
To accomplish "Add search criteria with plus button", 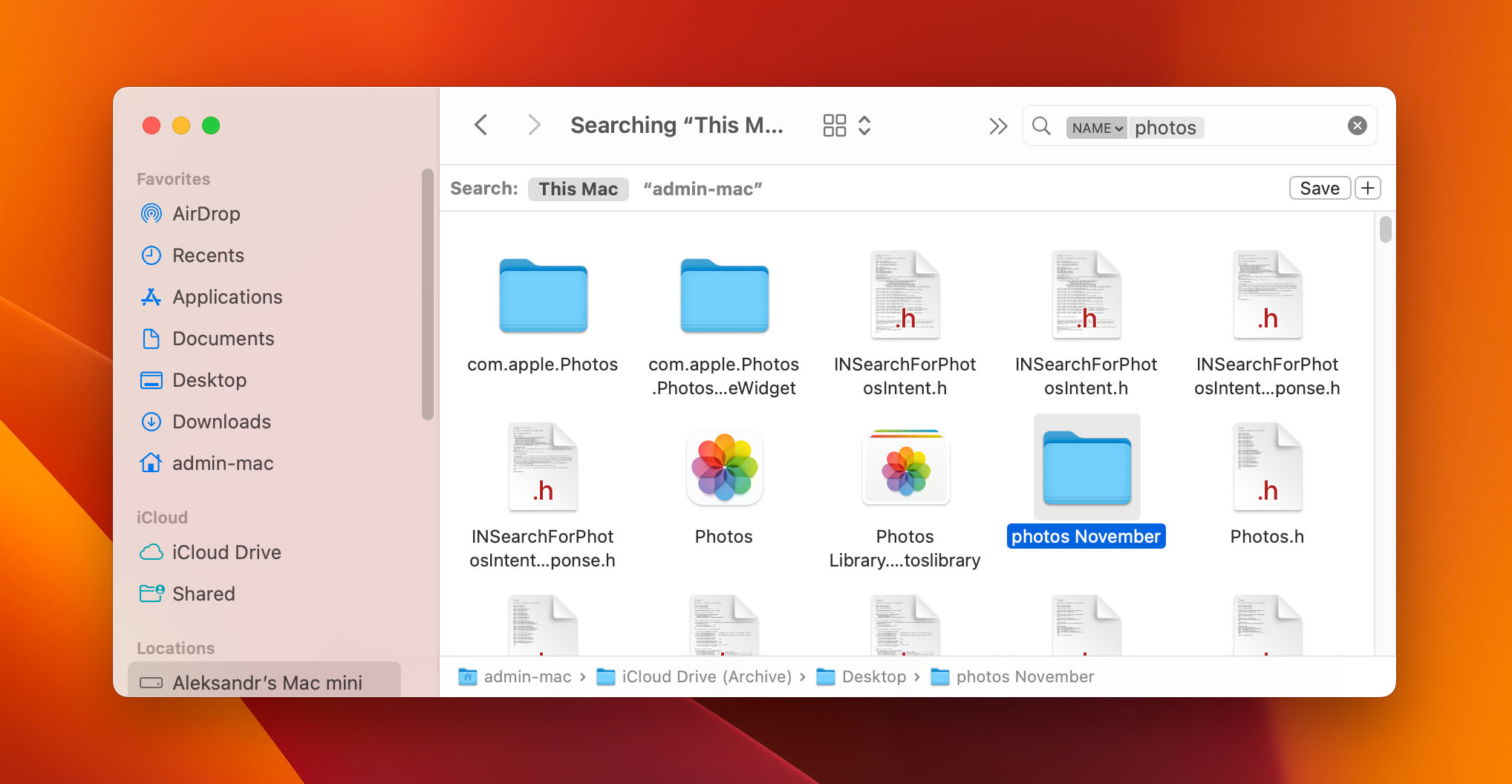I will click(1368, 188).
